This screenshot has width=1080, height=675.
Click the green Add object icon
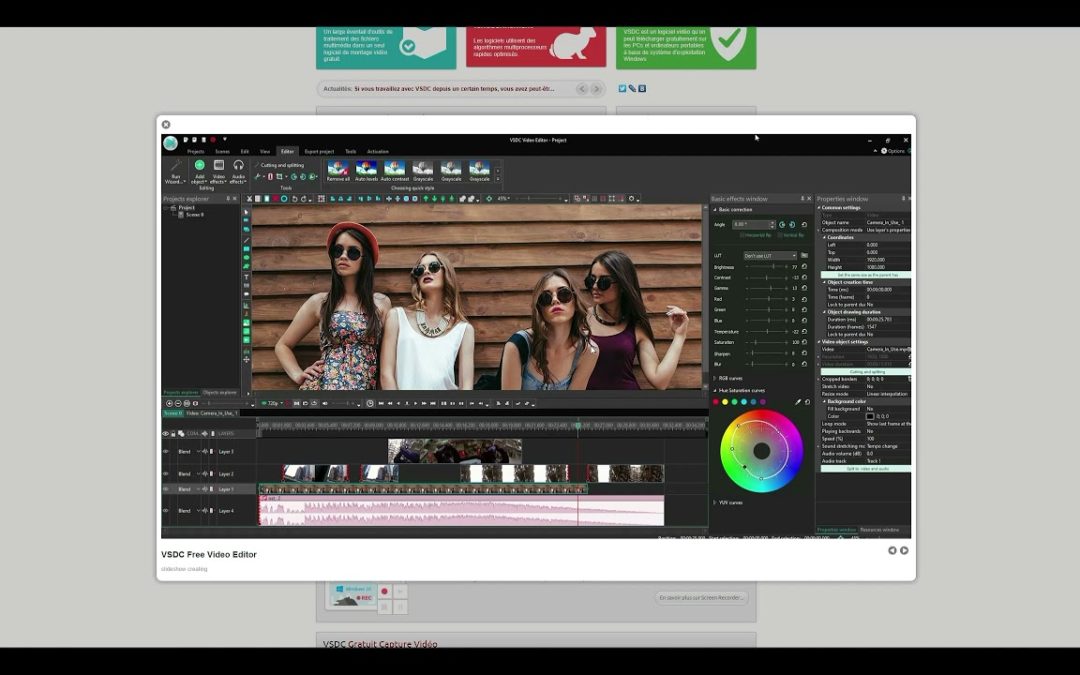click(199, 165)
